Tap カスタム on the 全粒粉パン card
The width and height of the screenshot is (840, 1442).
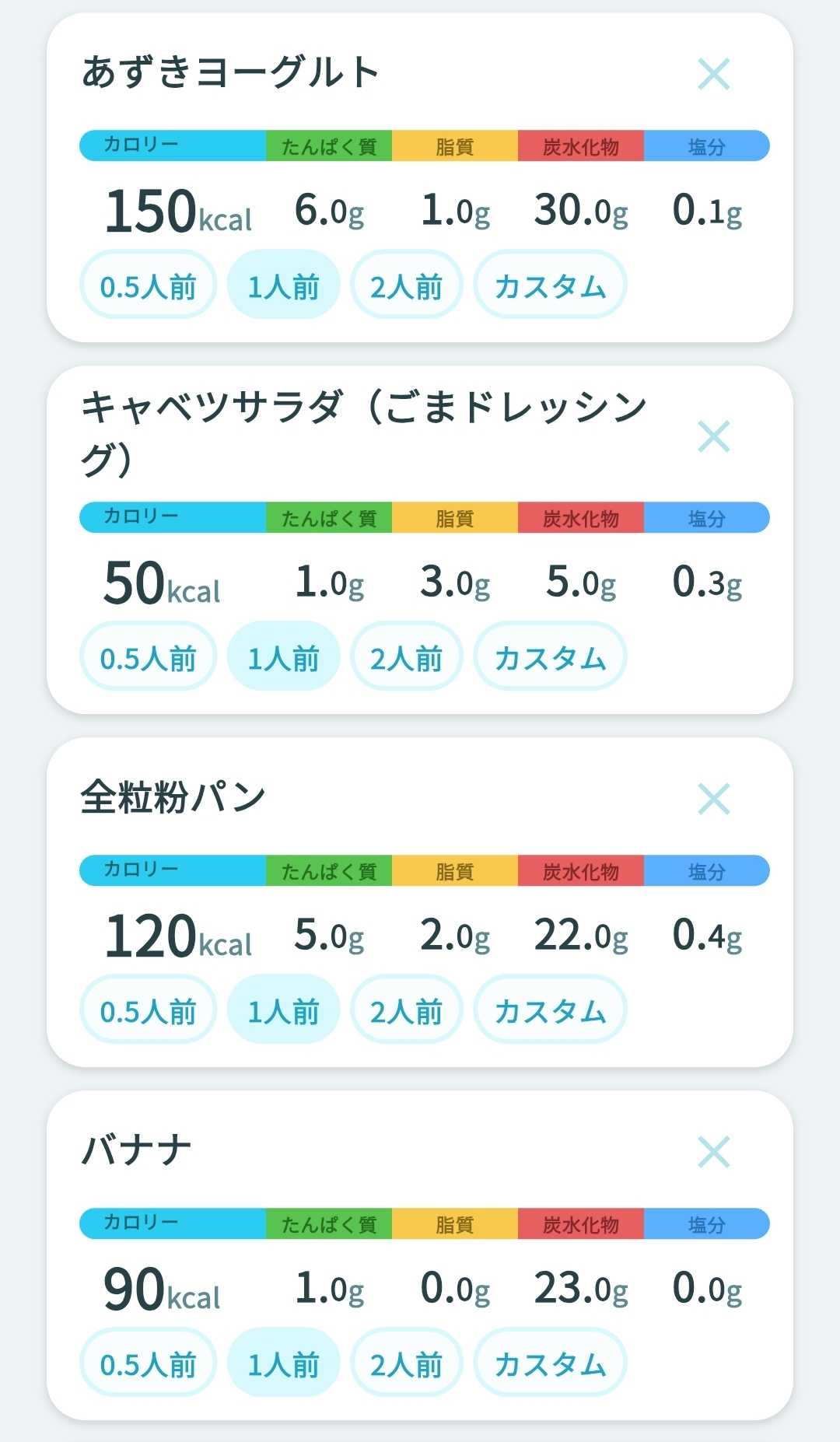click(x=550, y=1010)
